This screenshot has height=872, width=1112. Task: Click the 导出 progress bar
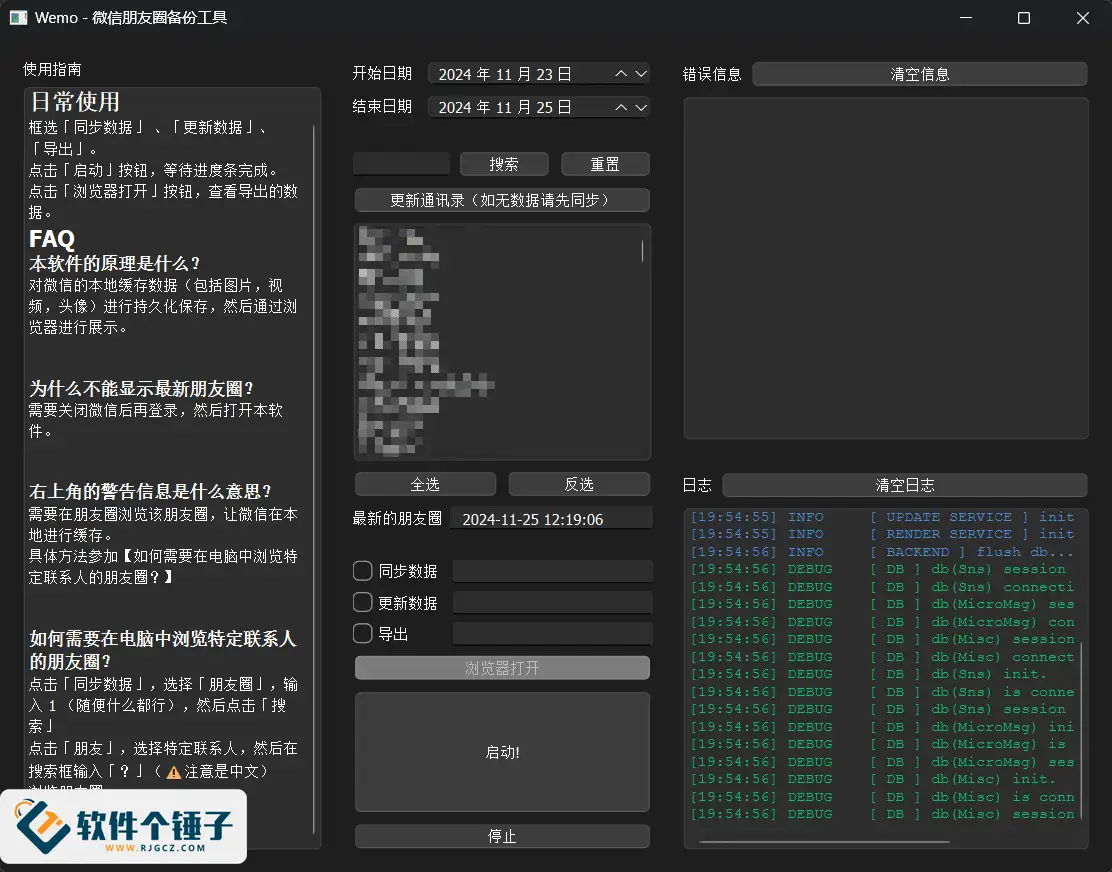[x=552, y=634]
